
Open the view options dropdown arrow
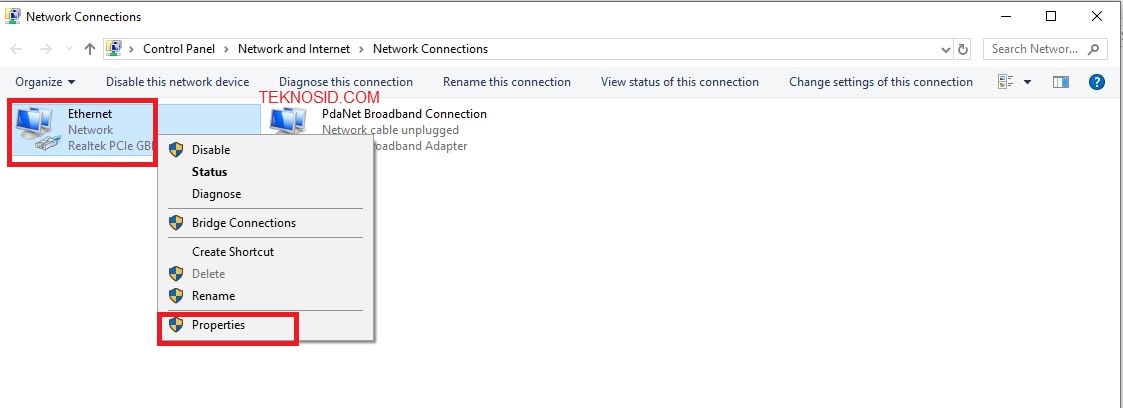[x=1028, y=82]
